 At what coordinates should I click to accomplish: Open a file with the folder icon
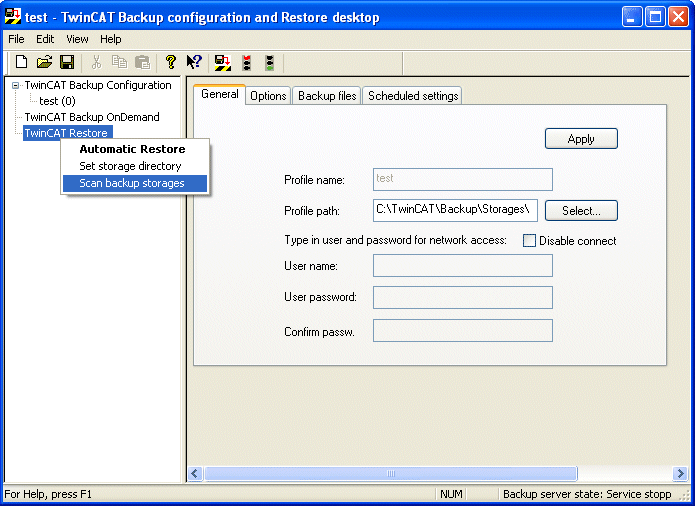pyautogui.click(x=44, y=62)
